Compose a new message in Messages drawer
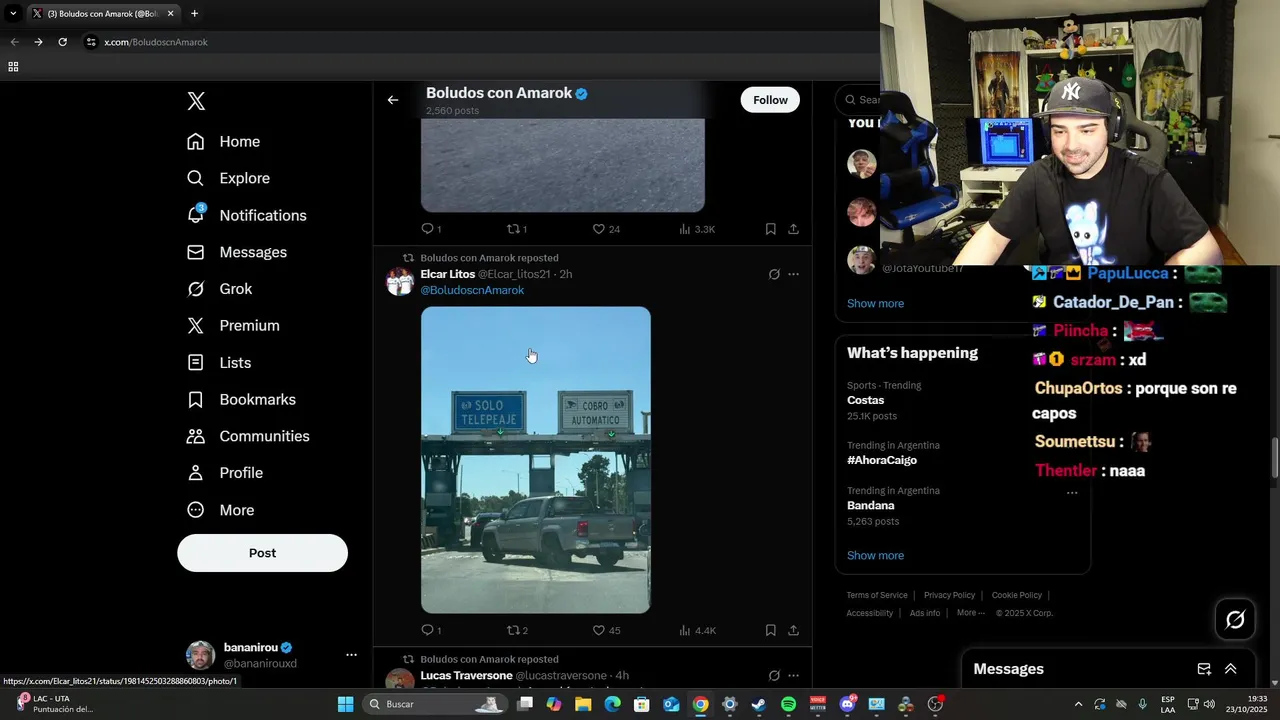The image size is (1280, 720). [1204, 669]
